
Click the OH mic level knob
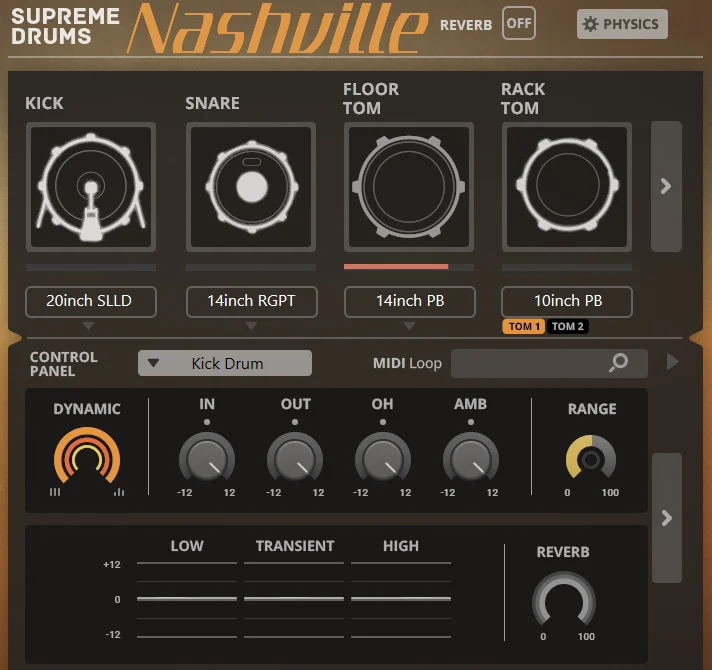tap(383, 458)
